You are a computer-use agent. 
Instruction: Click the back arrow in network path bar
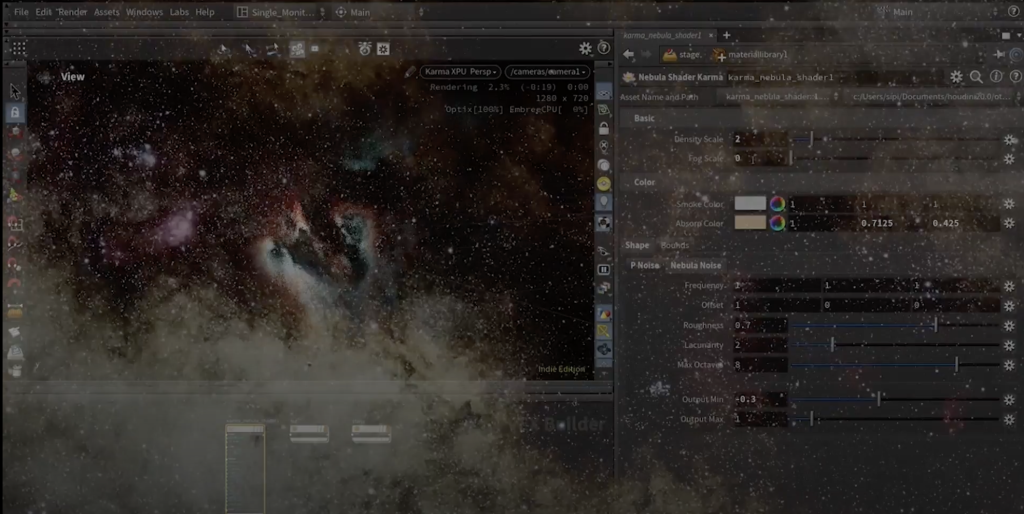point(628,54)
